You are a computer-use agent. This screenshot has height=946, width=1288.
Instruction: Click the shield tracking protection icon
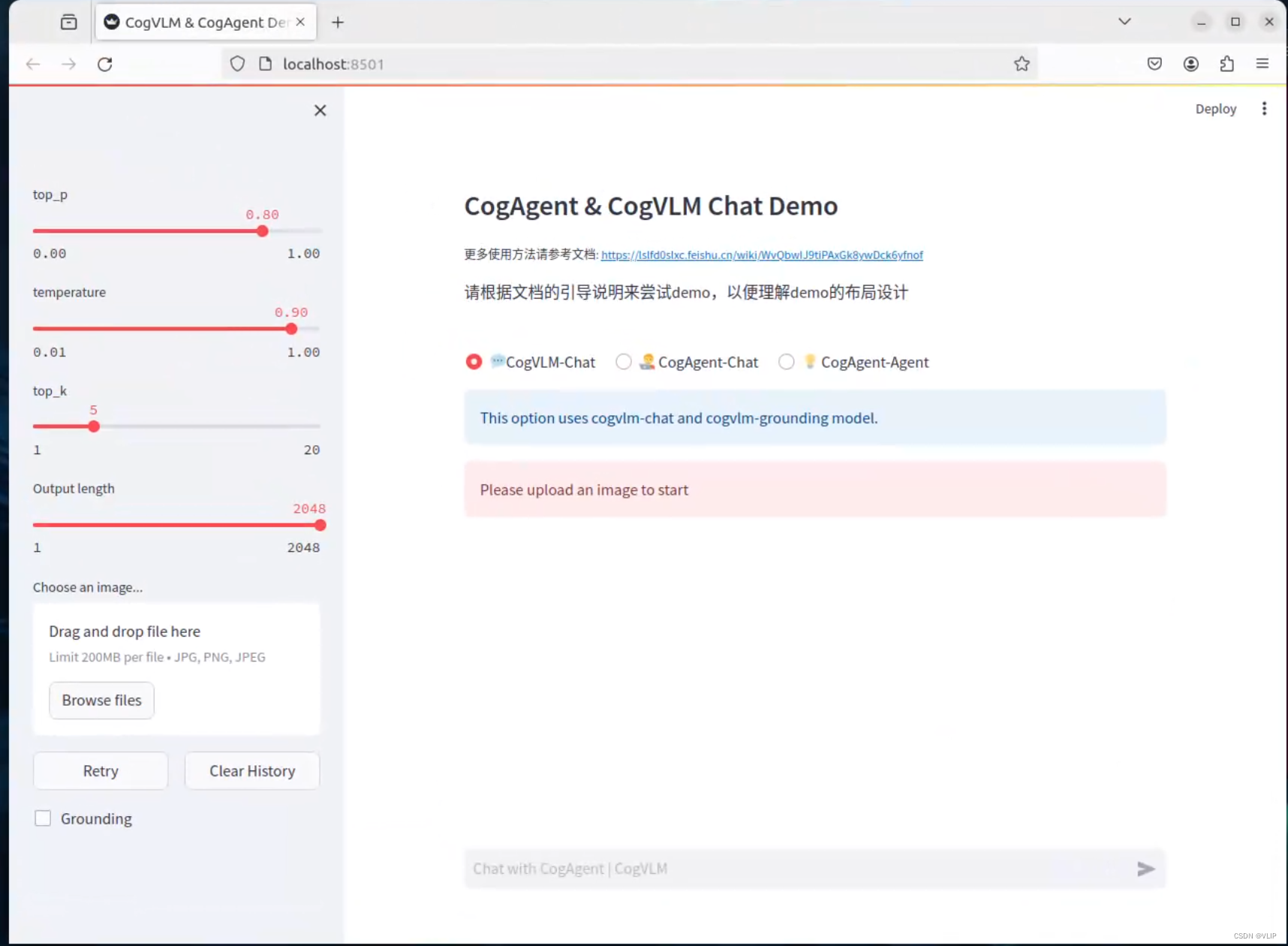[237, 64]
